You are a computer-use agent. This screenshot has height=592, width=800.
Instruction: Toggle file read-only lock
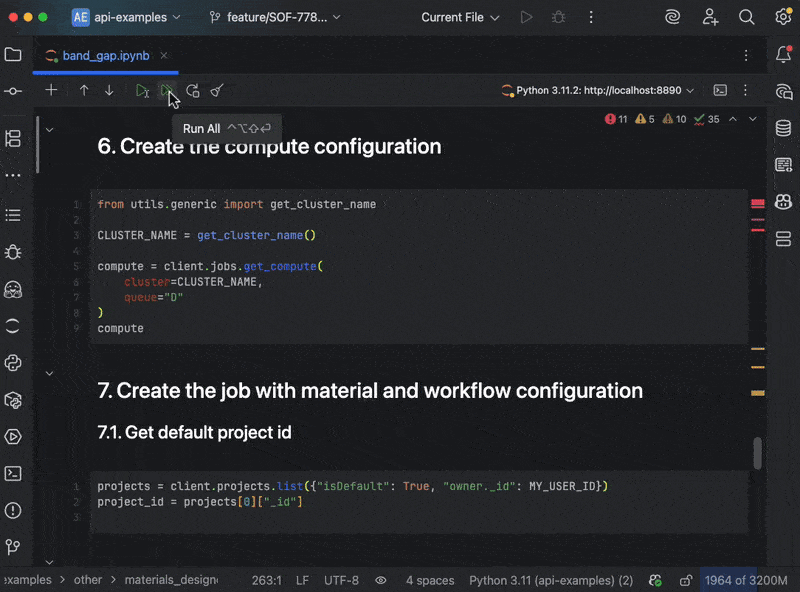(686, 580)
